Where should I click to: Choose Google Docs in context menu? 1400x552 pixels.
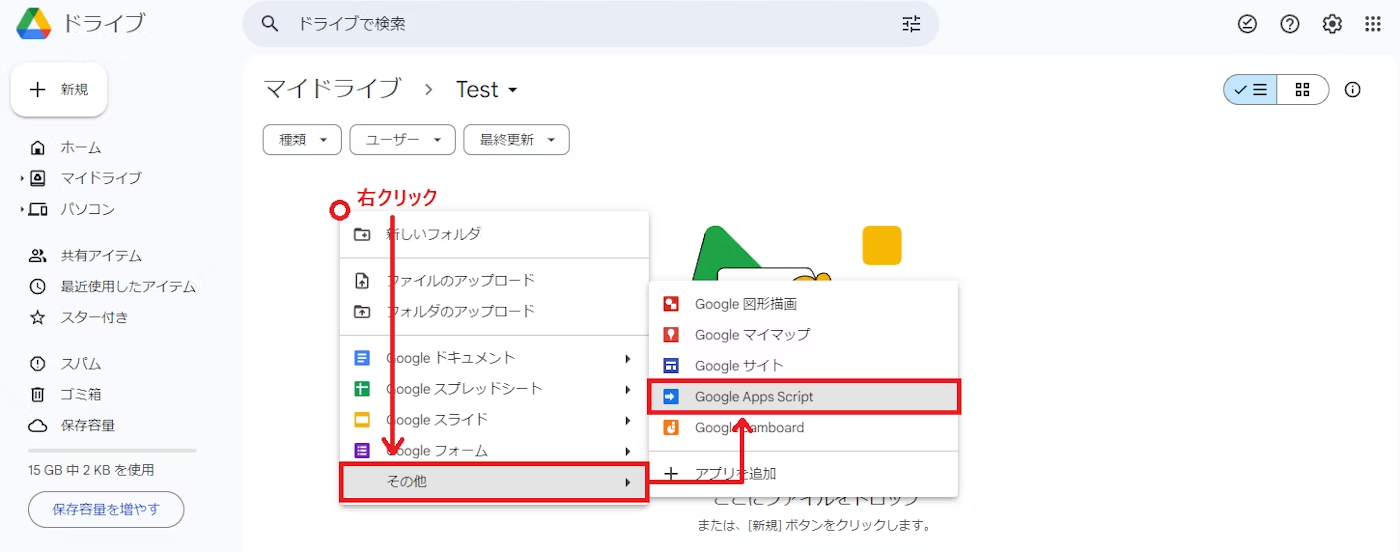(x=494, y=358)
